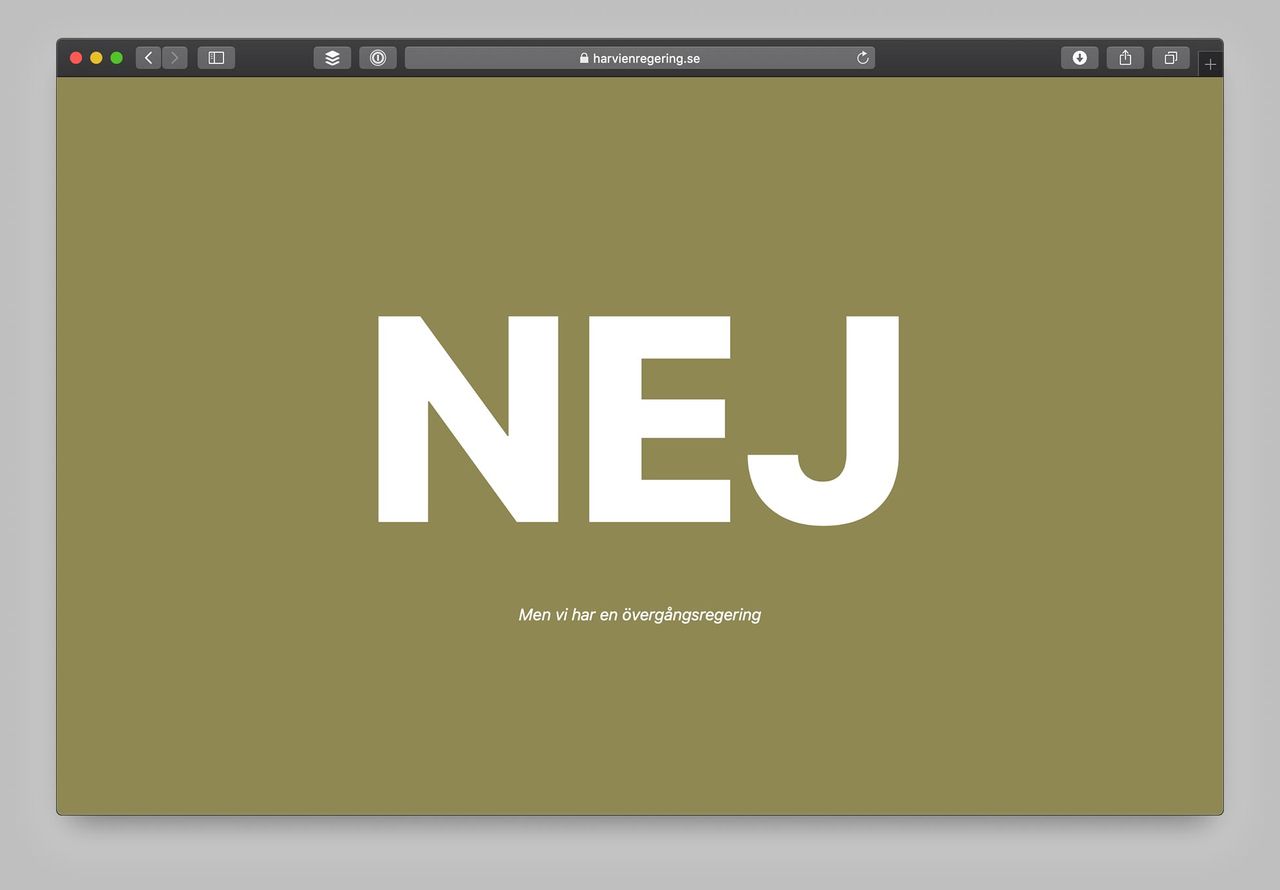Screen dimensions: 1280x890
Task: Show the downloads list
Action: click(x=1079, y=58)
